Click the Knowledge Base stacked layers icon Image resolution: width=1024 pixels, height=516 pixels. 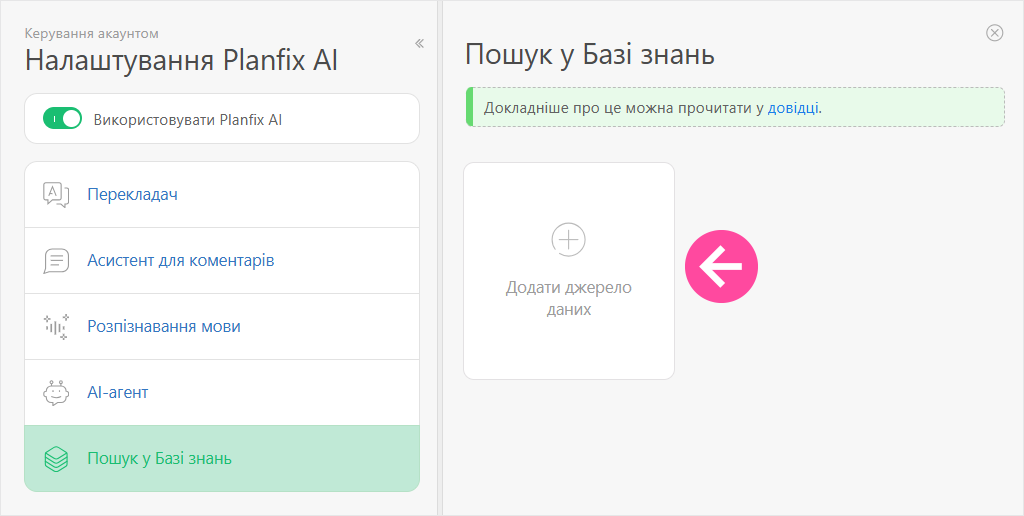click(x=56, y=459)
